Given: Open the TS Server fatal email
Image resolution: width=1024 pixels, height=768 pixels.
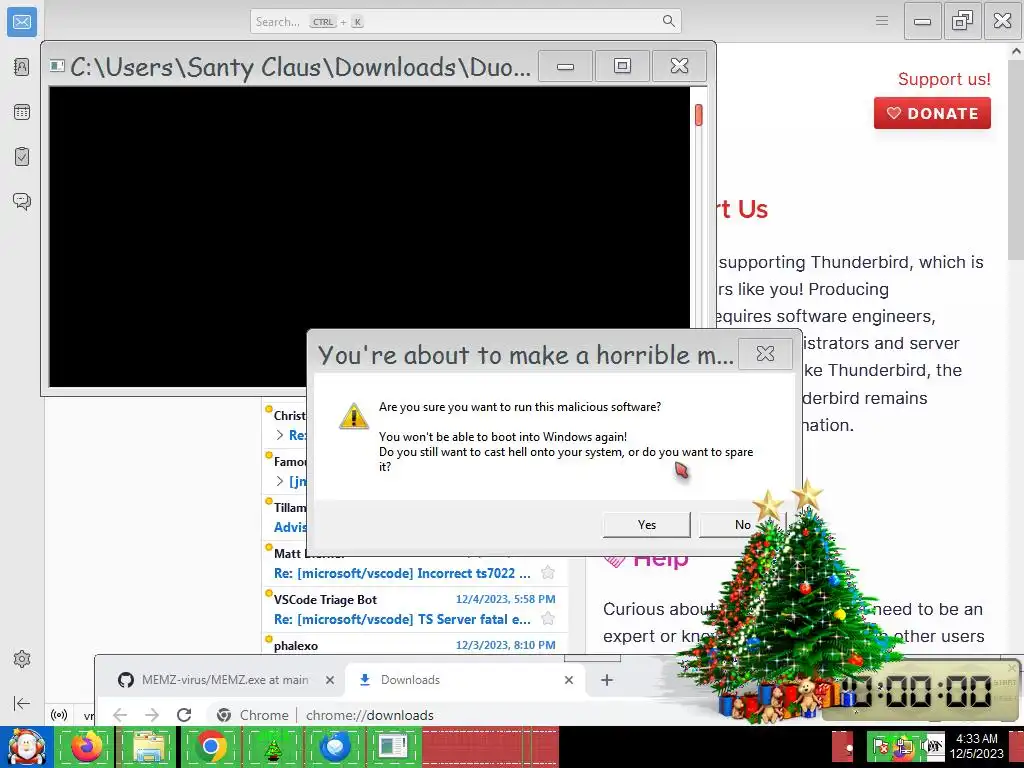Looking at the screenshot, I should click(402, 619).
